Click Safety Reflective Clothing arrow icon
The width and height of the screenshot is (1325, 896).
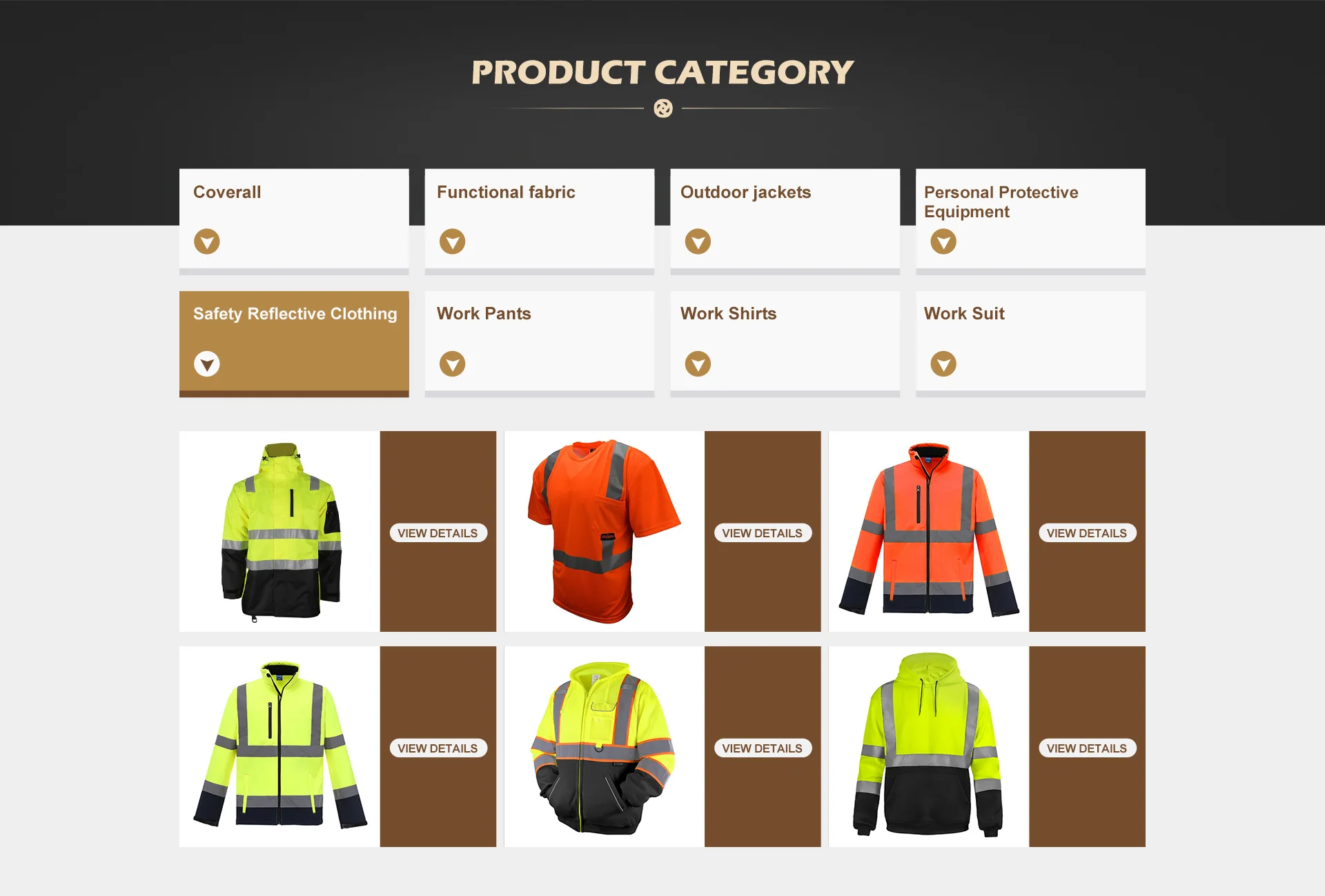tap(206, 364)
